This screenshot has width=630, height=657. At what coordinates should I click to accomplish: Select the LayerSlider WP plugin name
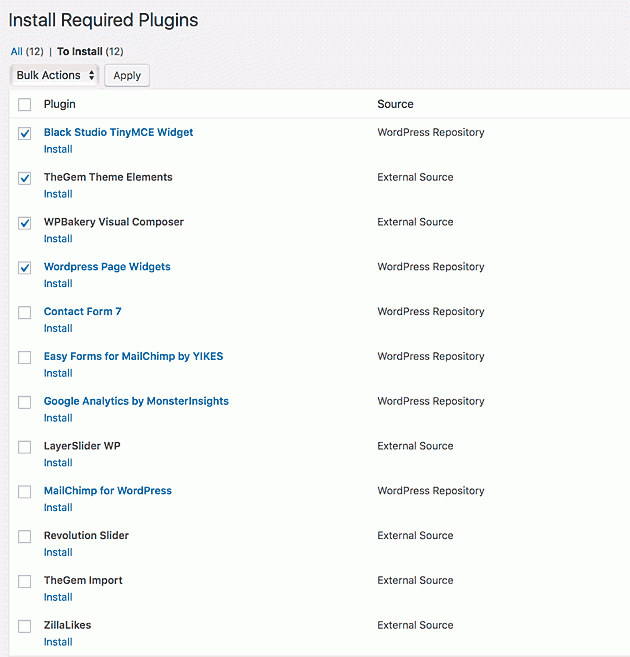82,446
